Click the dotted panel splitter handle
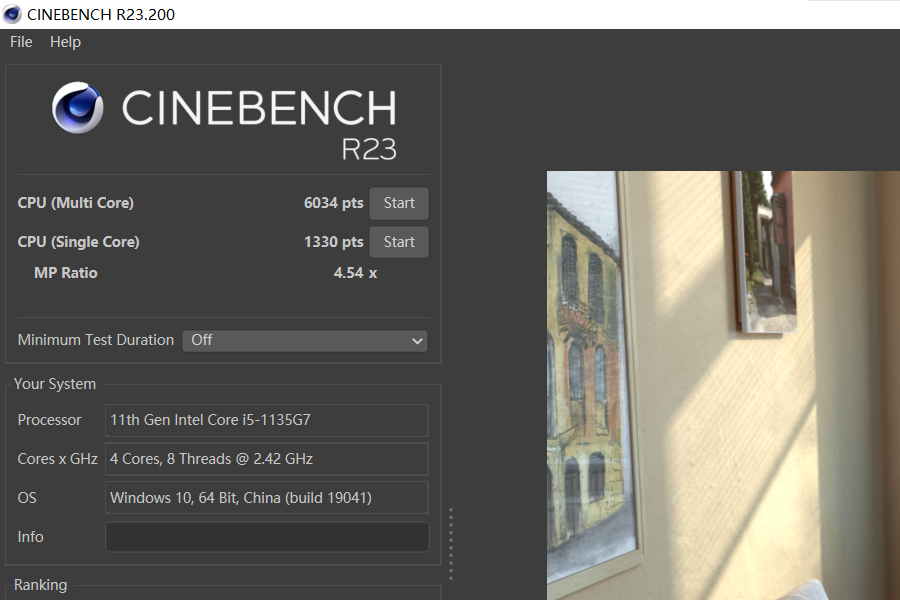The height and width of the screenshot is (600, 900). coord(451,543)
